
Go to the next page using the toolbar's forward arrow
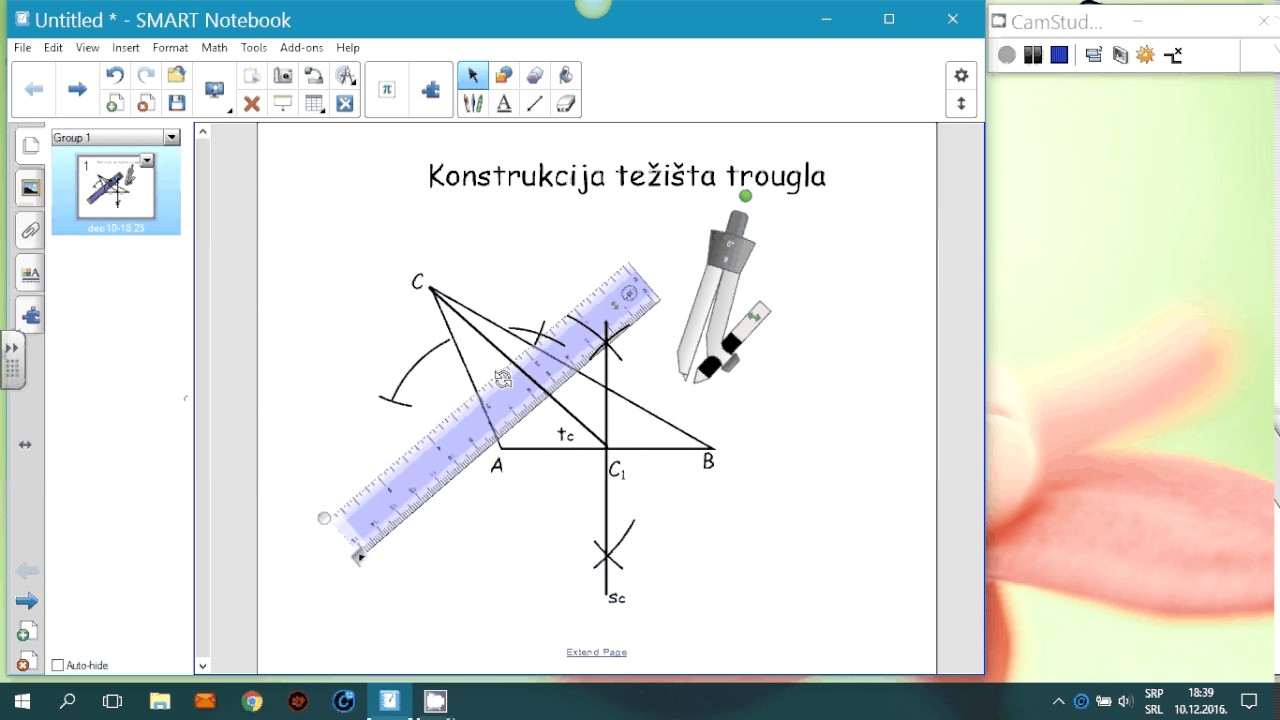77,89
